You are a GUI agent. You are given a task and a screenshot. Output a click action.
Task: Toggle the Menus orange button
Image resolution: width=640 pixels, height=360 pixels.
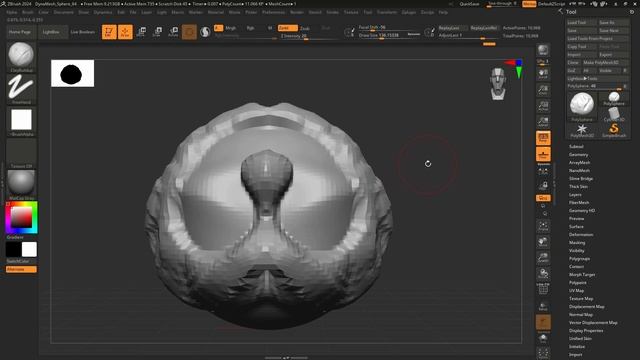(529, 4)
